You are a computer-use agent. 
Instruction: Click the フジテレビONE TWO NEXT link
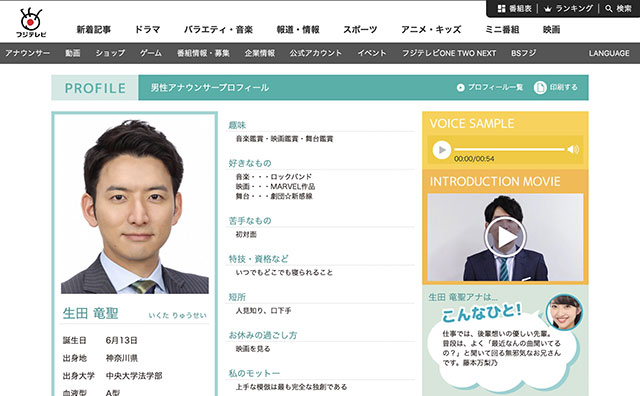click(x=449, y=53)
